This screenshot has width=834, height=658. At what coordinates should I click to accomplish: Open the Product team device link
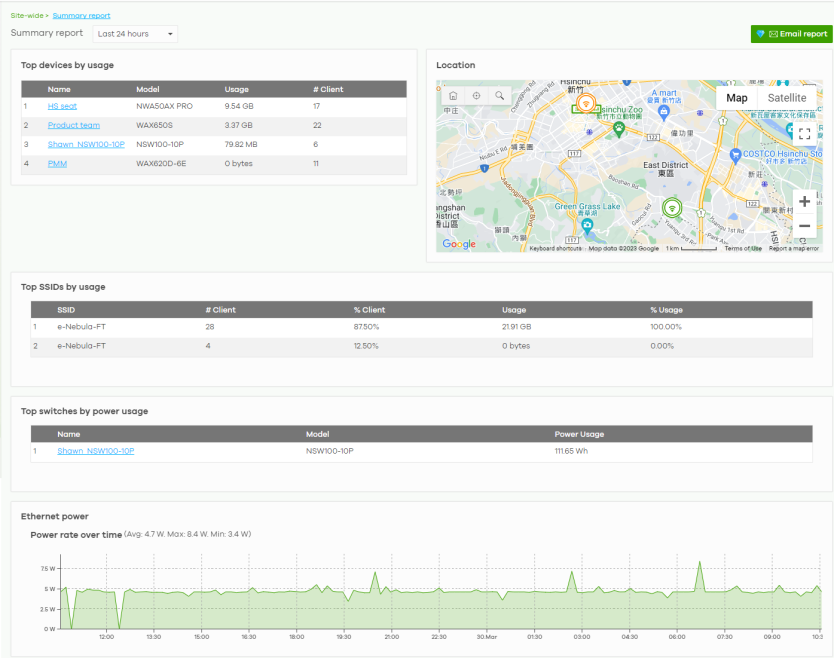[x=74, y=125]
